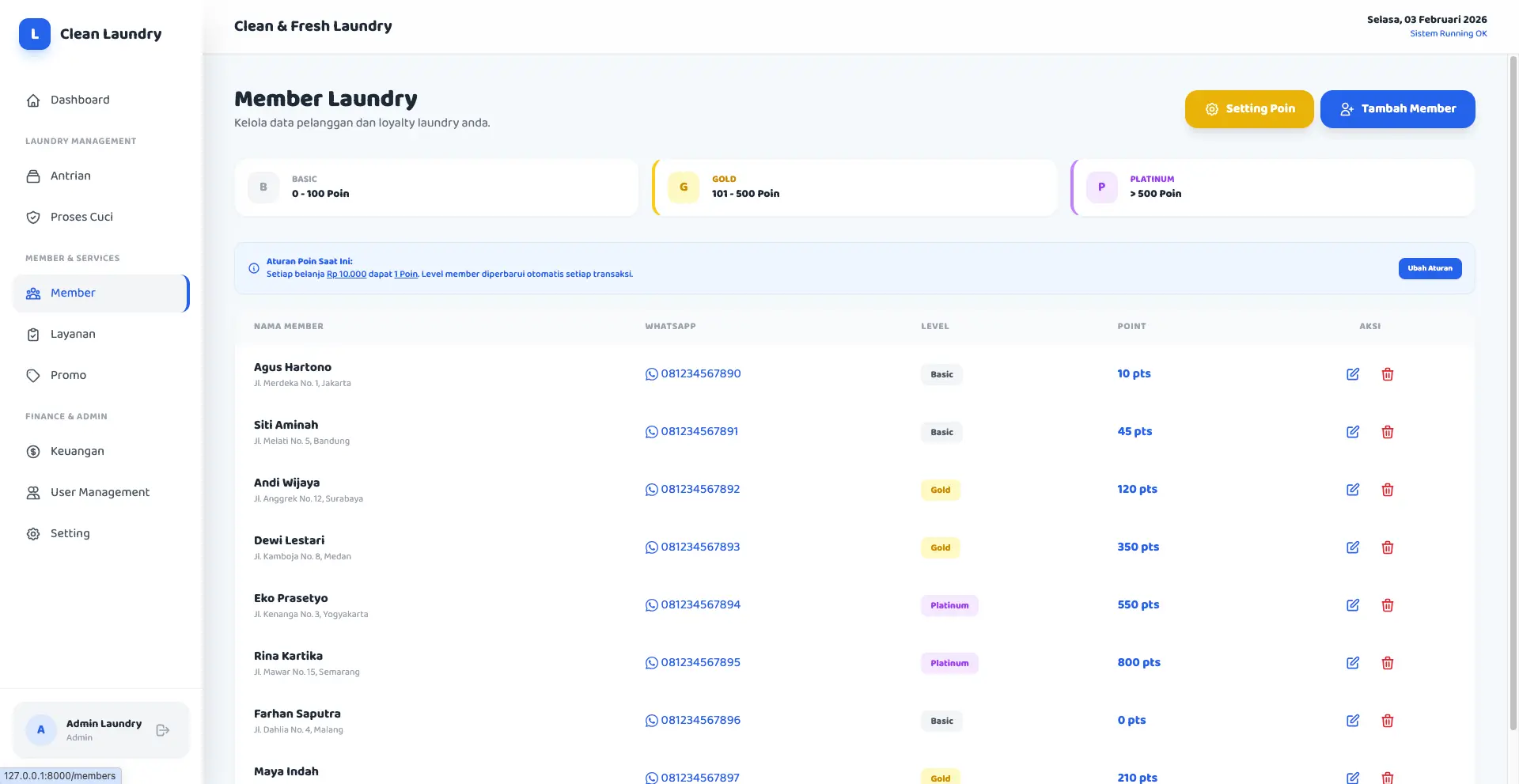Select Keuangan in the sidebar
This screenshot has height=784, width=1519.
[77, 451]
